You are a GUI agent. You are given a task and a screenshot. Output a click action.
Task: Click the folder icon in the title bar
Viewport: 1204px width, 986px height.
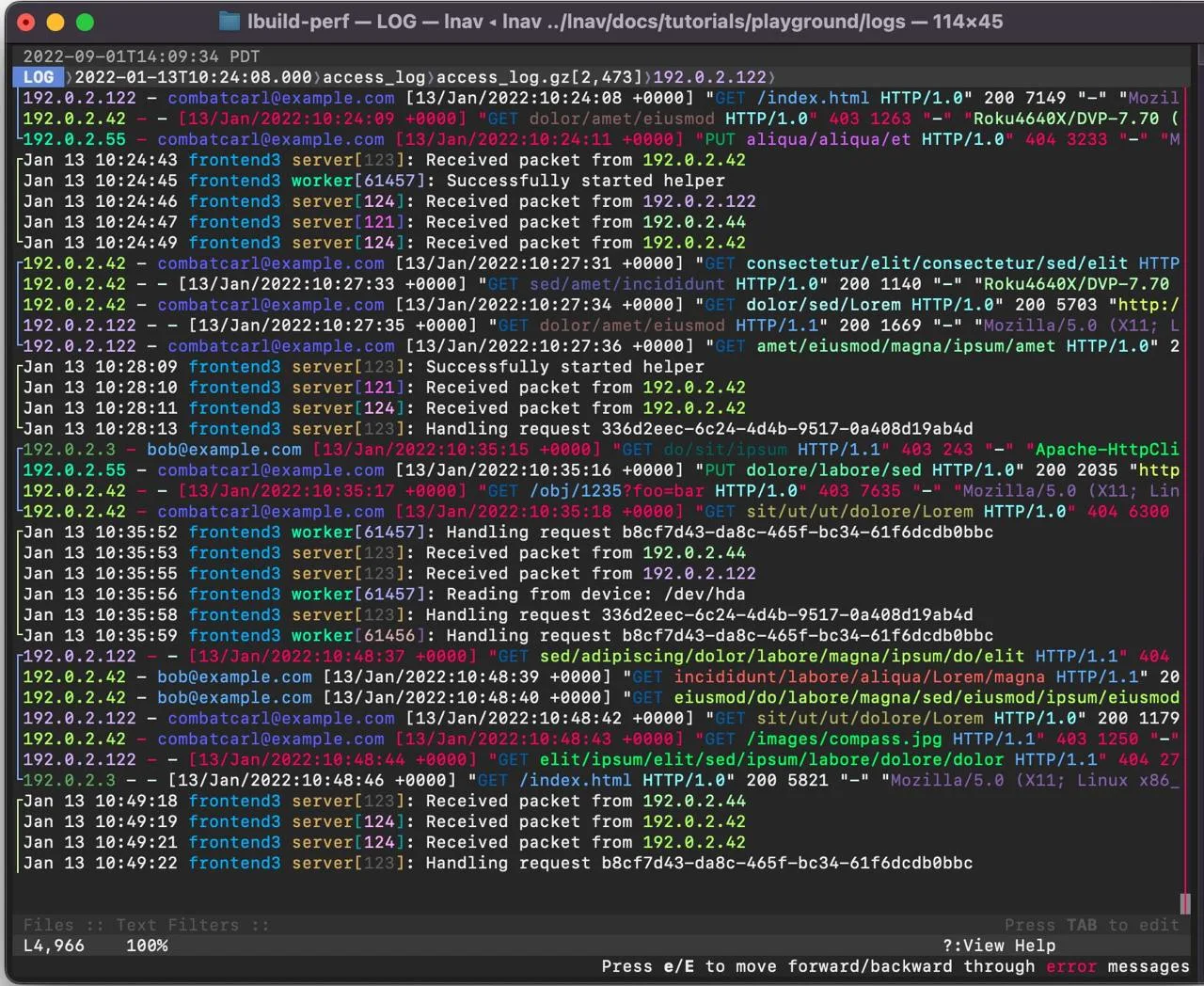click(230, 21)
